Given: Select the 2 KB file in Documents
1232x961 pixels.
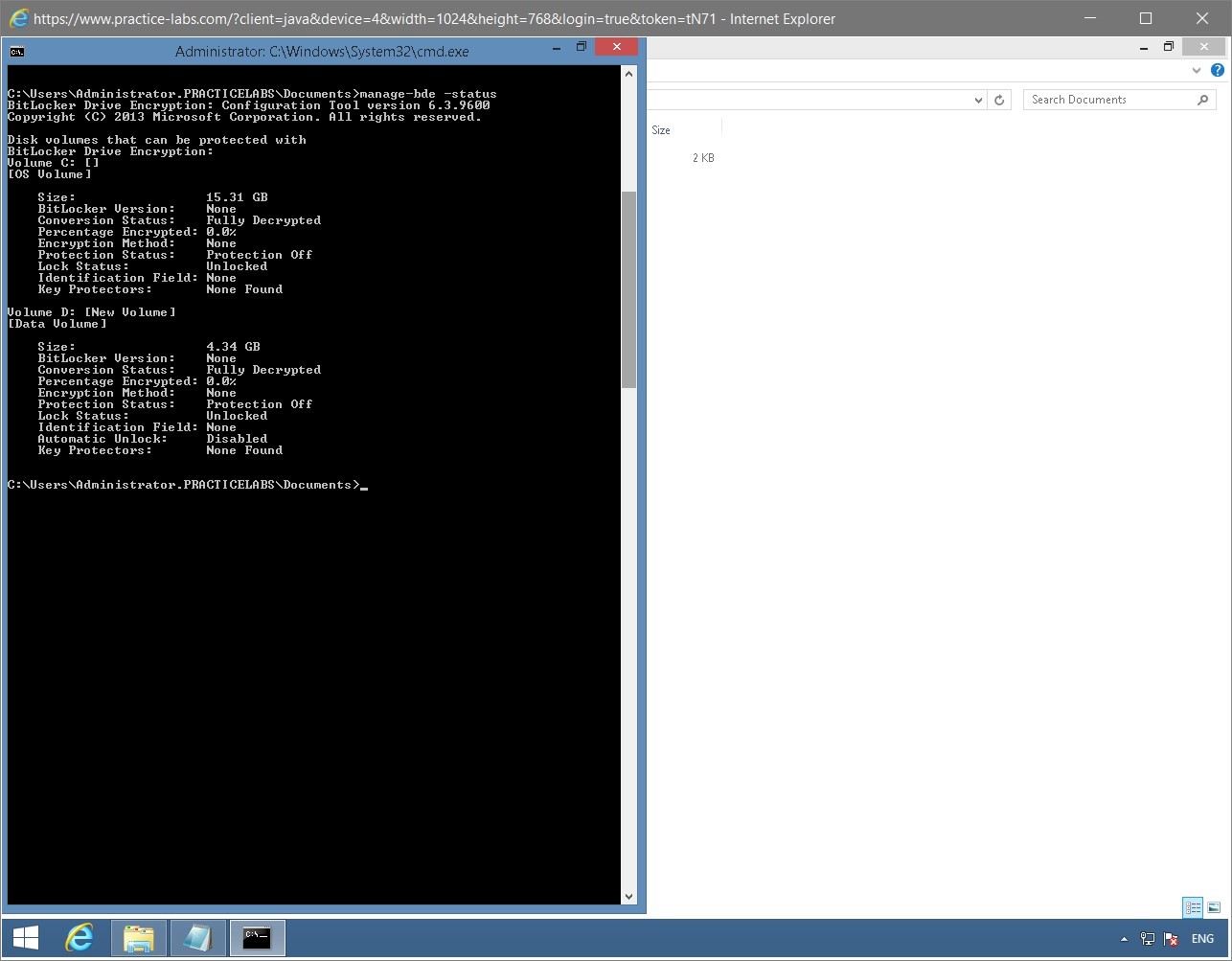Looking at the screenshot, I should click(x=702, y=158).
